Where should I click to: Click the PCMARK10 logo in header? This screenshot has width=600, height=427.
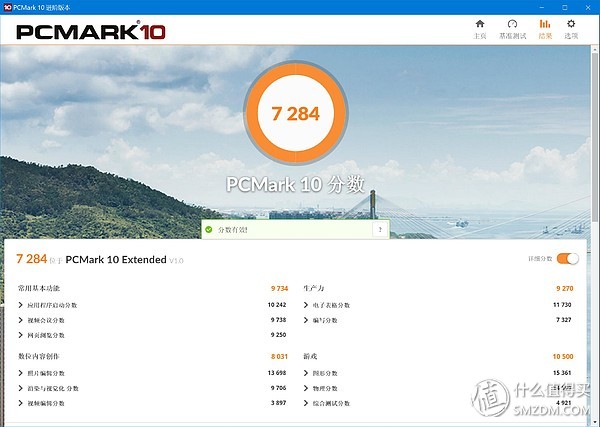point(91,32)
